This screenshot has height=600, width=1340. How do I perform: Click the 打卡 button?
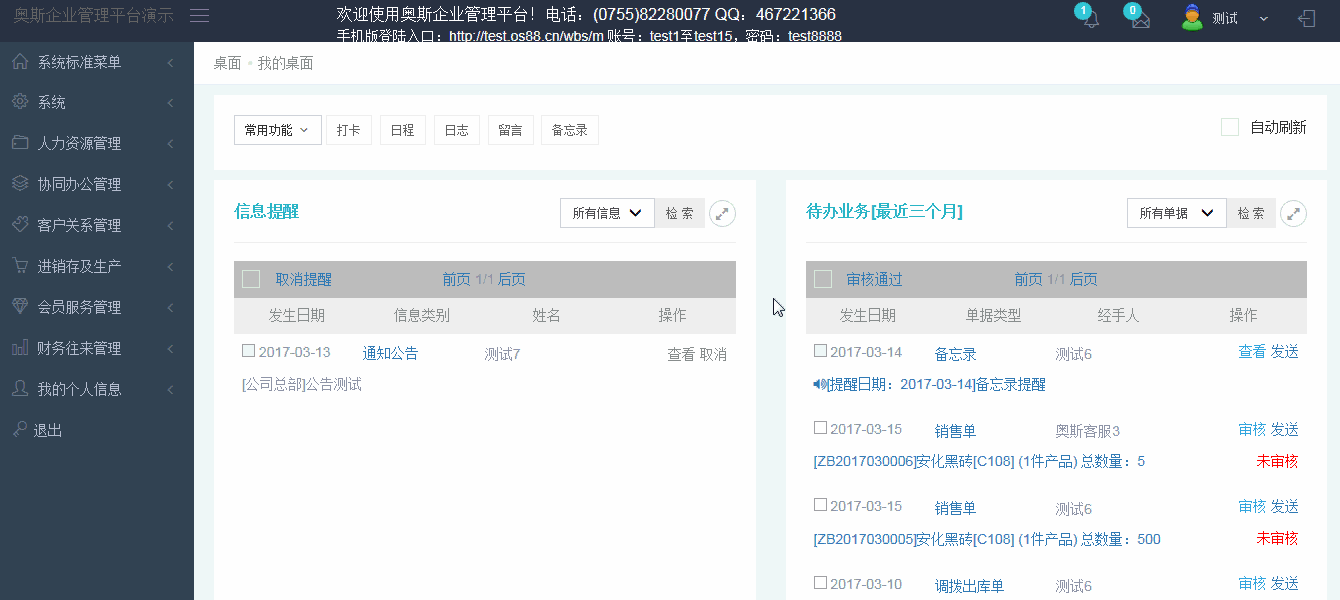(349, 130)
